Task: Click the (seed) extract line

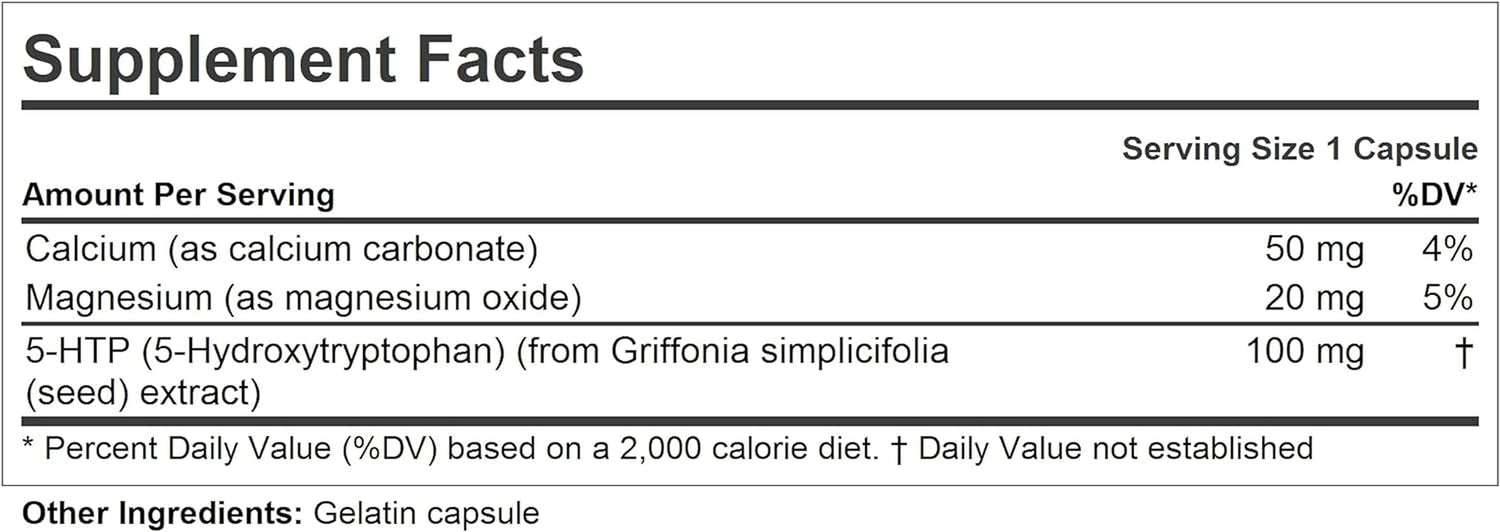Action: pyautogui.click(x=143, y=393)
